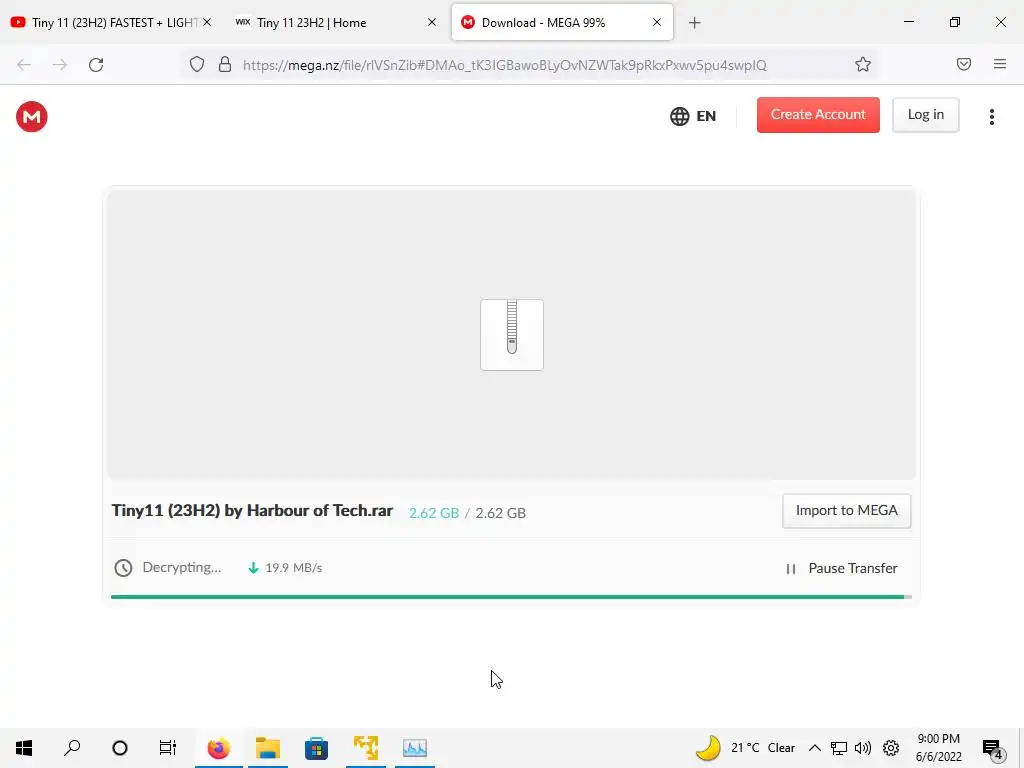Viewport: 1024px width, 768px height.
Task: Open Task View on the taskbar
Action: (x=168, y=748)
